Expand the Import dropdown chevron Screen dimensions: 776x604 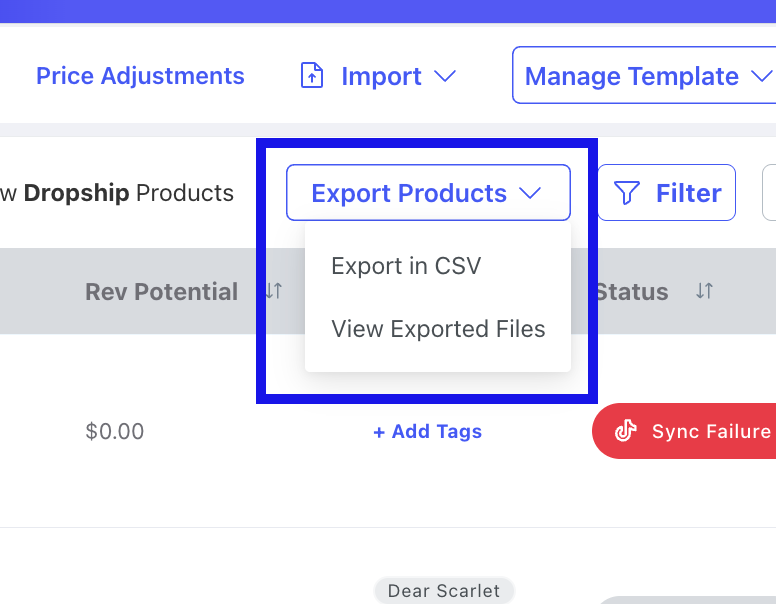(x=445, y=77)
